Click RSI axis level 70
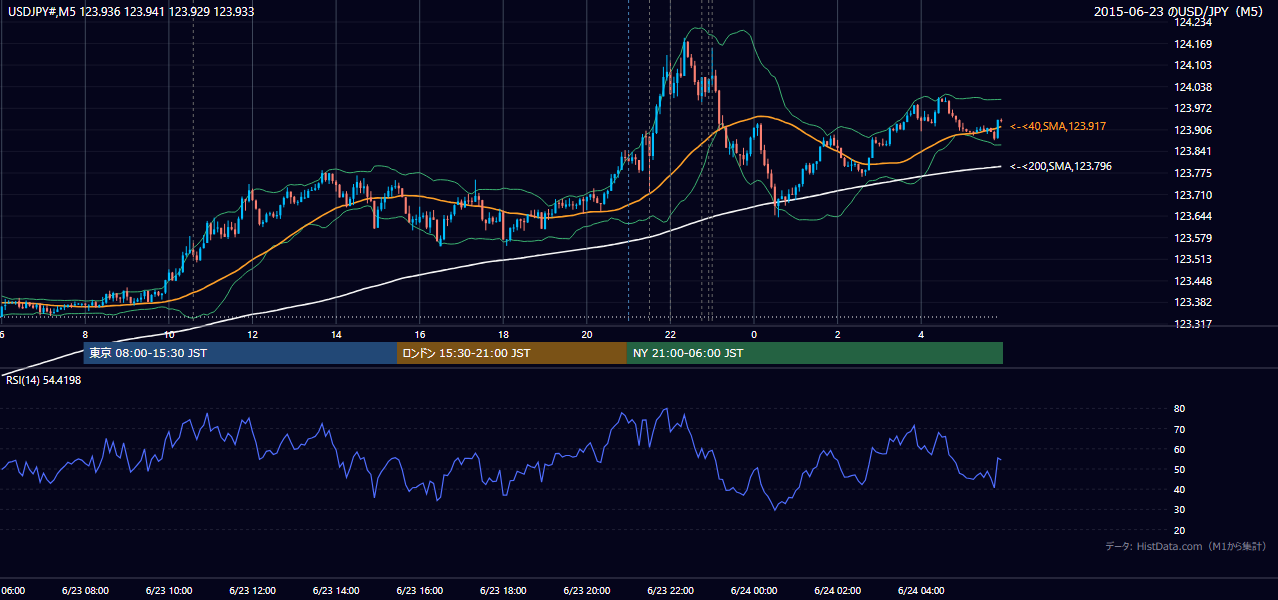 coord(1179,429)
